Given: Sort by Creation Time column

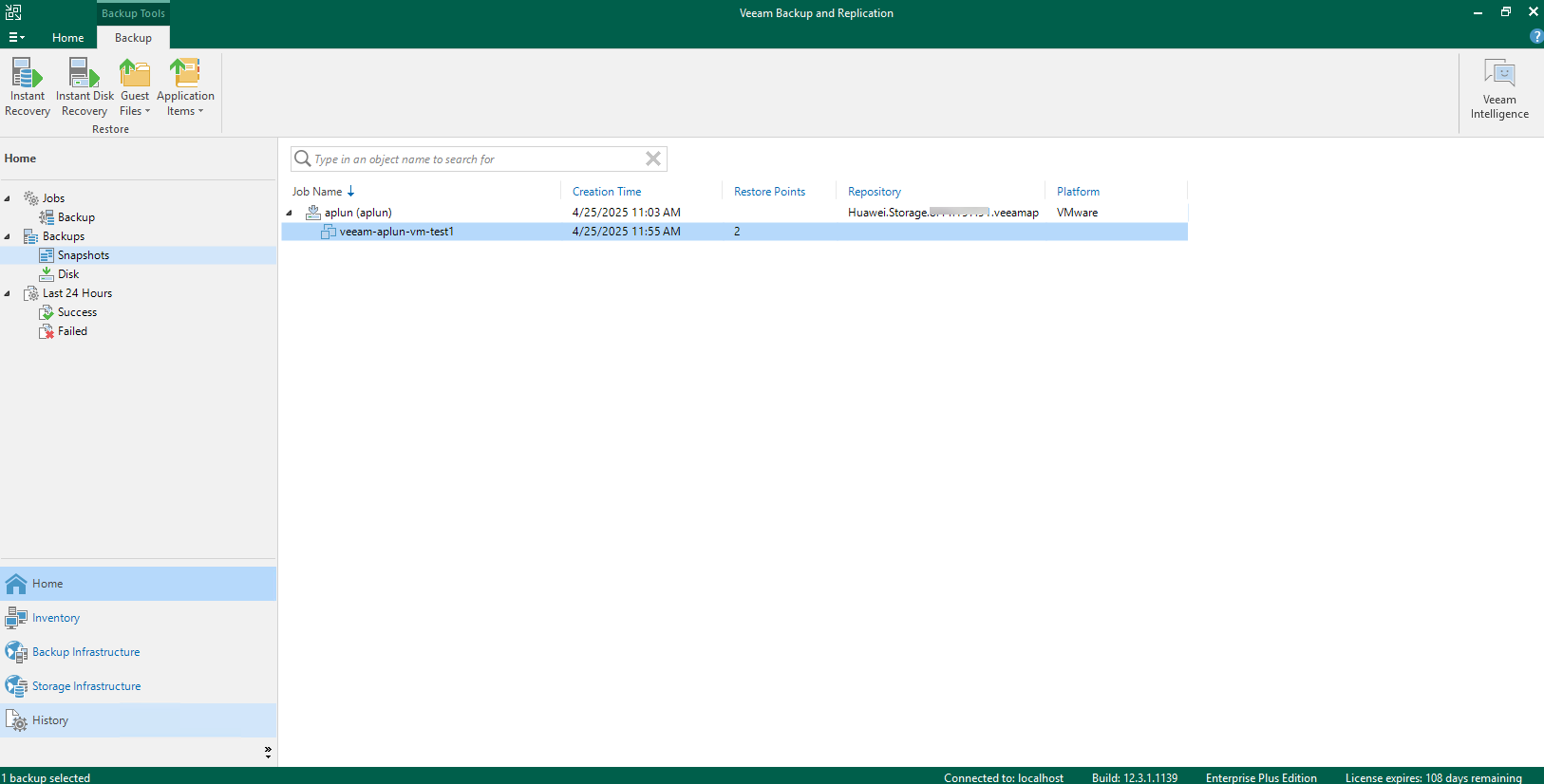Looking at the screenshot, I should click(607, 192).
